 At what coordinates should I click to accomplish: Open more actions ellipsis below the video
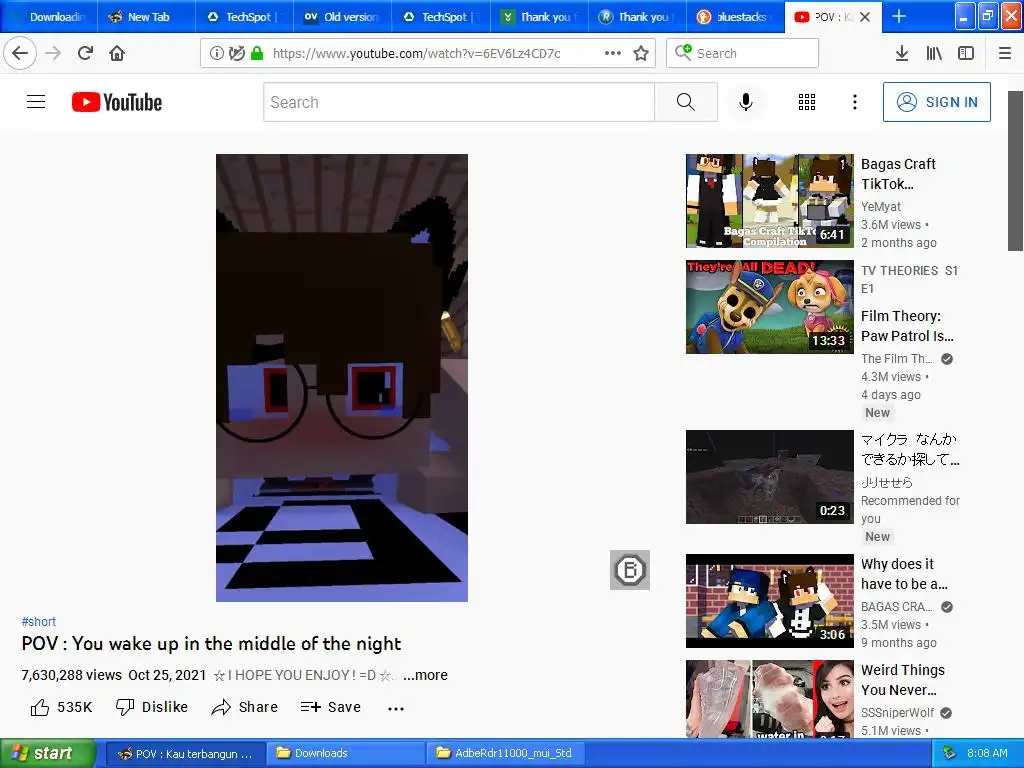click(x=396, y=708)
